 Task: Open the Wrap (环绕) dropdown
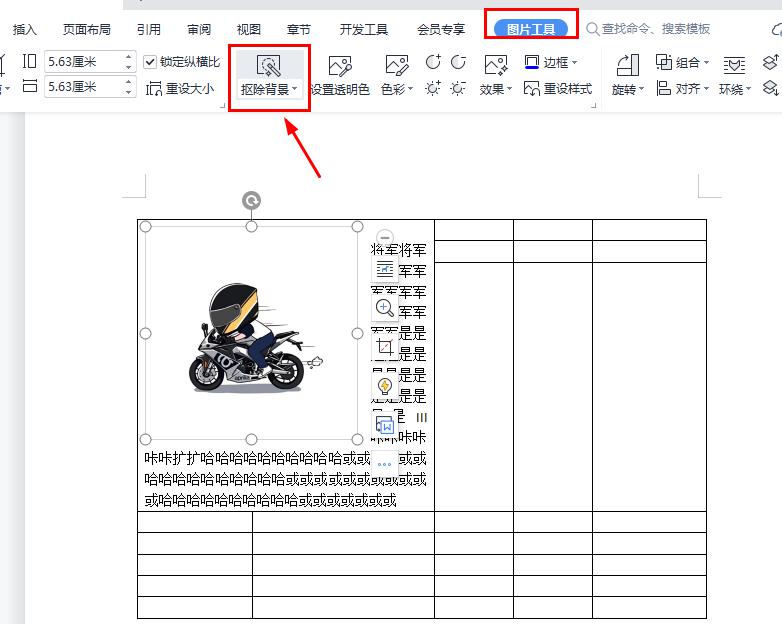[735, 89]
